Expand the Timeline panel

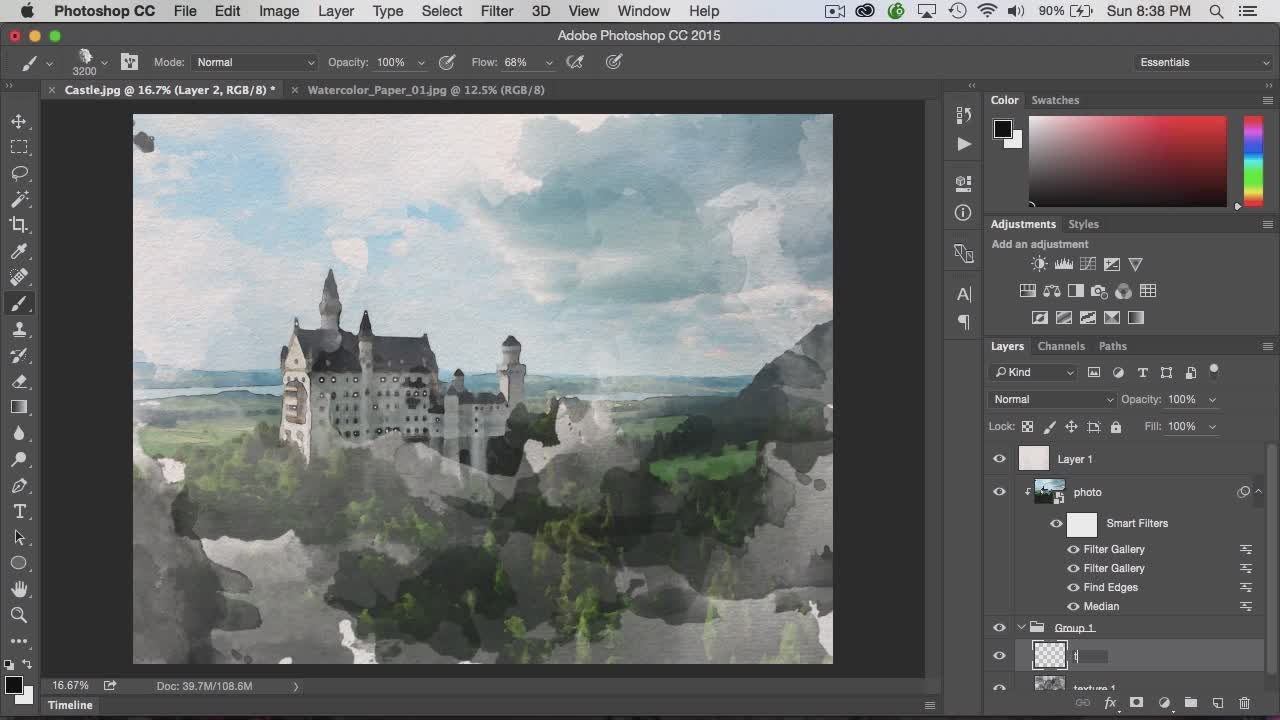(x=70, y=705)
